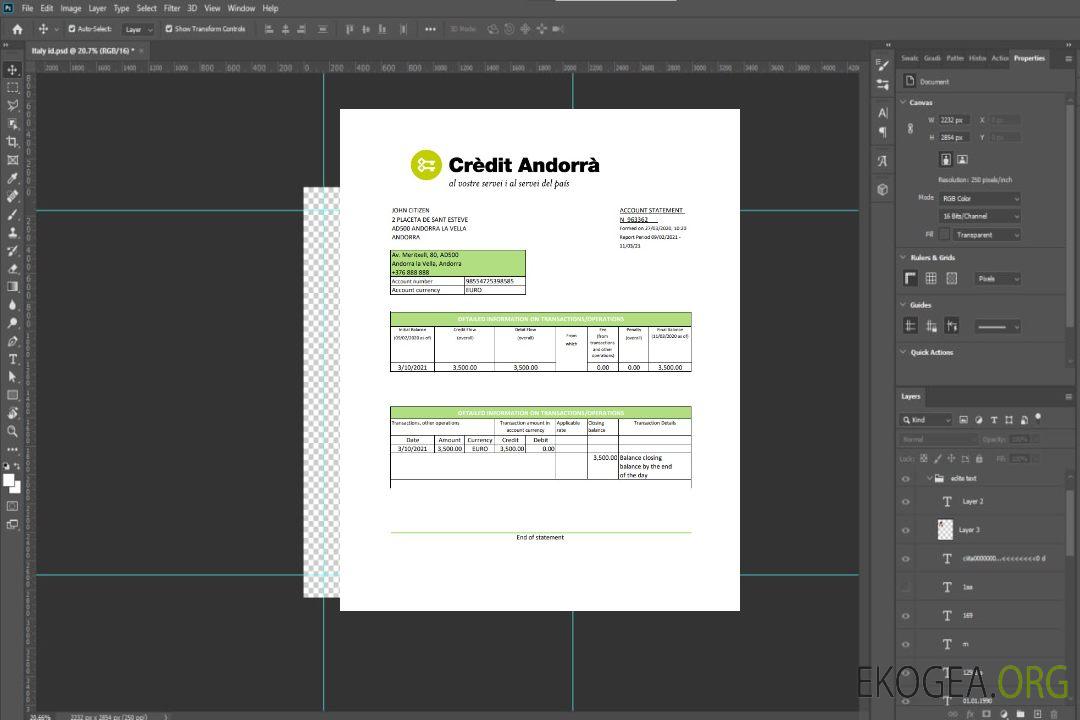Select the Object Selection tool
Image resolution: width=1080 pixels, height=720 pixels.
click(12, 123)
